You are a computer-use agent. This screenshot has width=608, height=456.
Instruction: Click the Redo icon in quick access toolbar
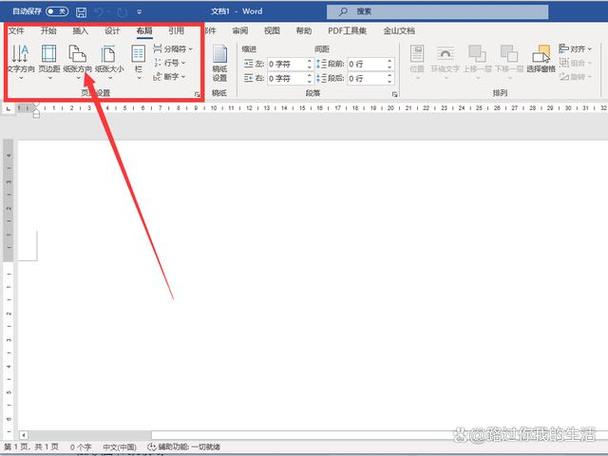click(122, 12)
